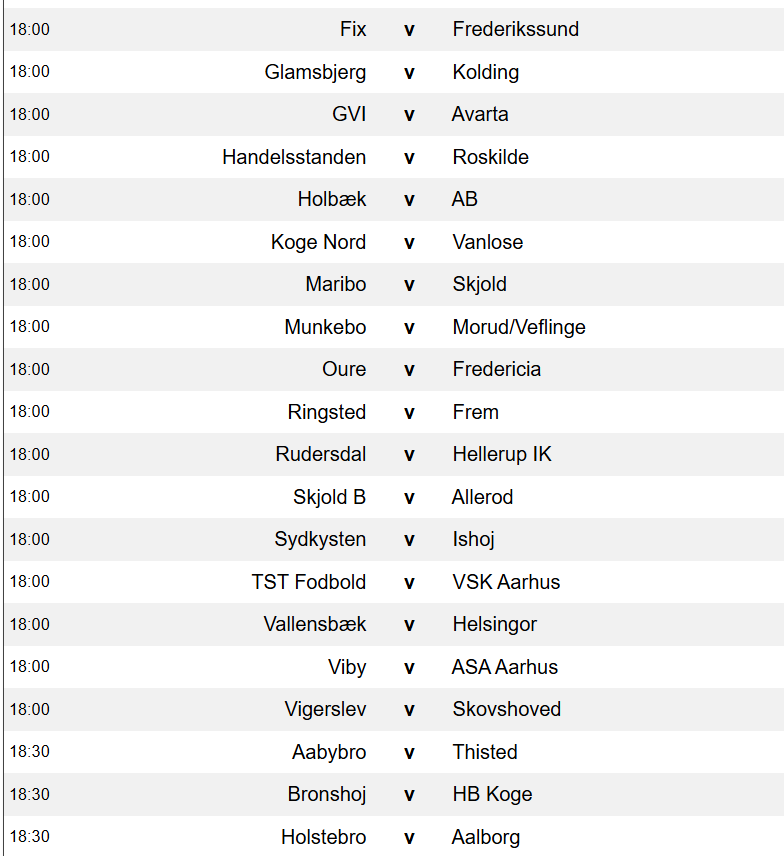The height and width of the screenshot is (856, 784).
Task: Open the Ringsted team link
Action: (326, 412)
